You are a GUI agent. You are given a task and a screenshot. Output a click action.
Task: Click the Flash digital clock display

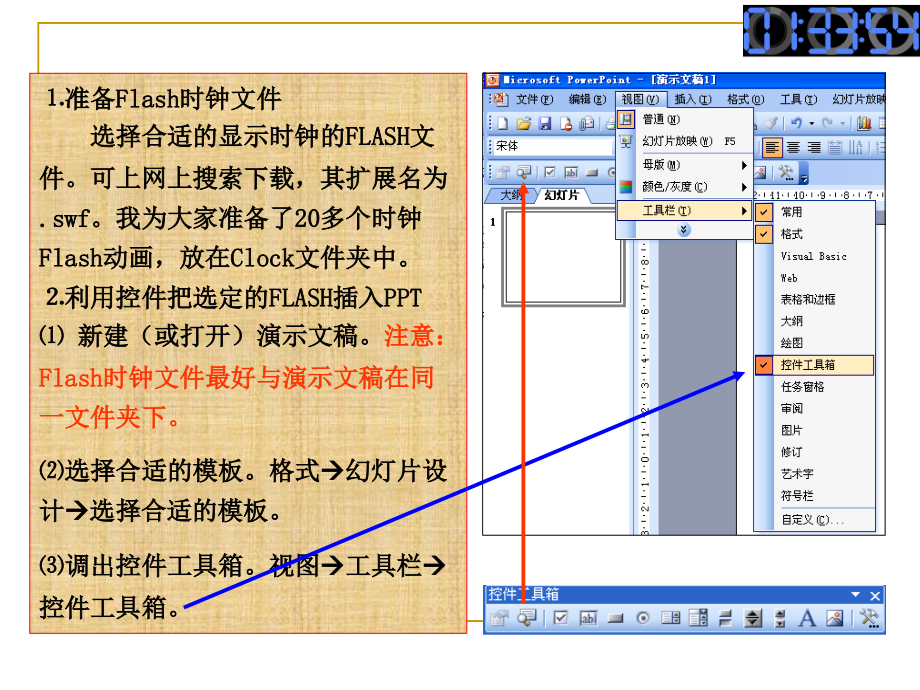(831, 31)
